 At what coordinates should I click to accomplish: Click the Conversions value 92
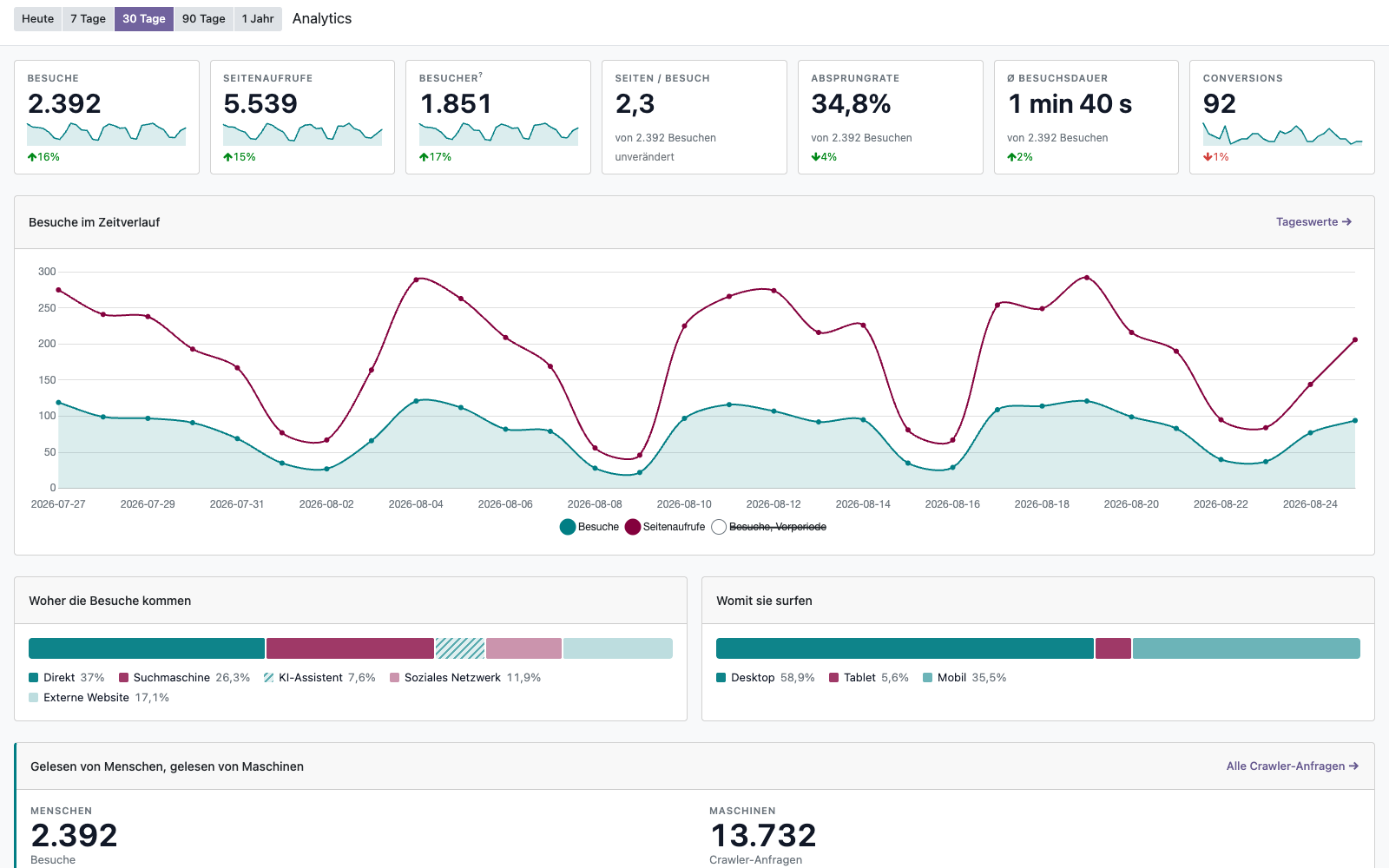click(x=1220, y=104)
